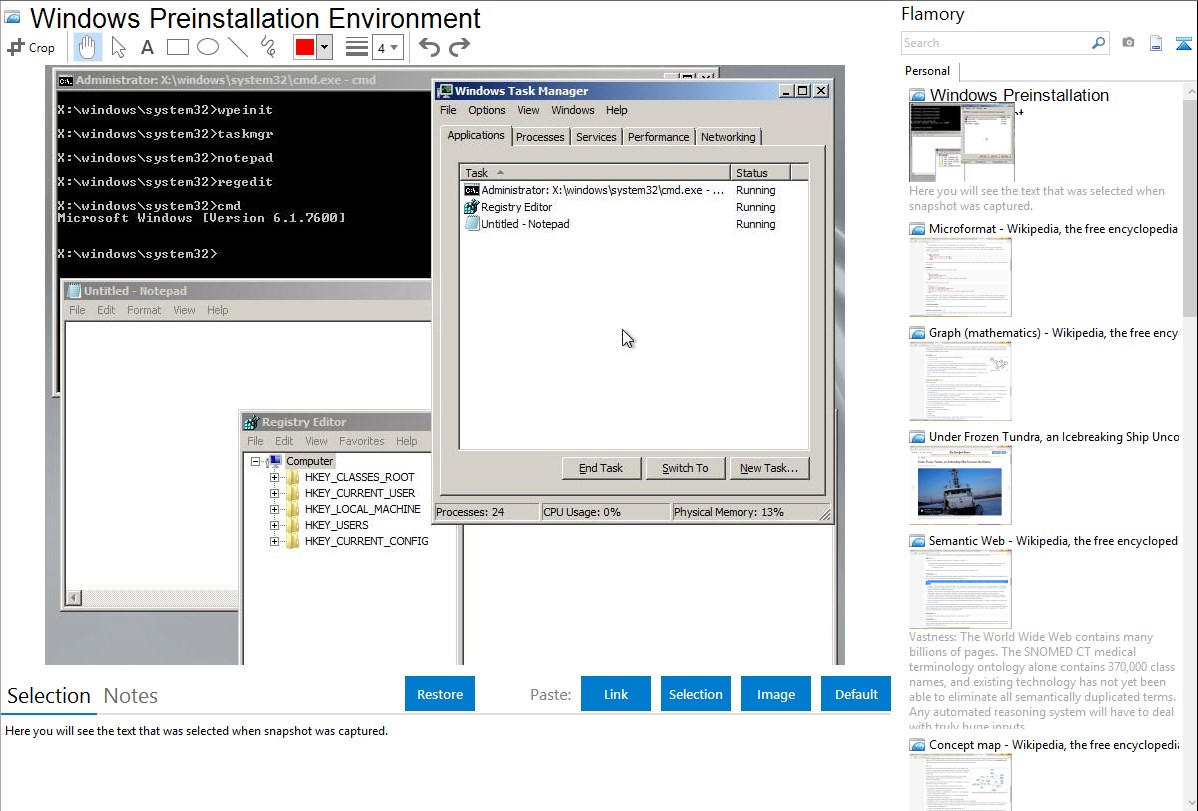The image size is (1198, 811).
Task: Click the blue collapse-to-top icon
Action: tap(1183, 43)
